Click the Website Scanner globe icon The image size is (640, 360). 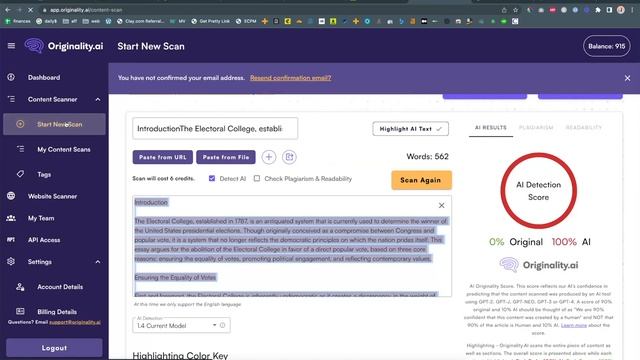pyautogui.click(x=11, y=196)
